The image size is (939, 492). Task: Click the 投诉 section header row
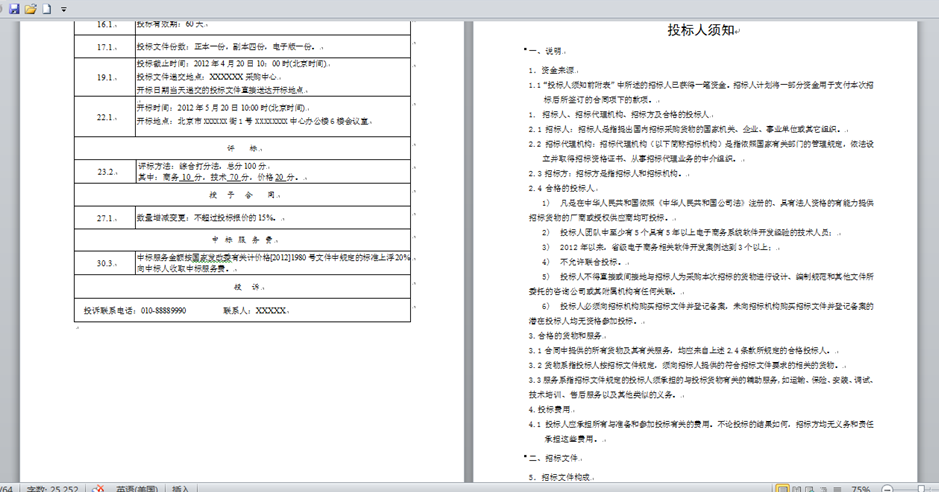click(x=243, y=287)
